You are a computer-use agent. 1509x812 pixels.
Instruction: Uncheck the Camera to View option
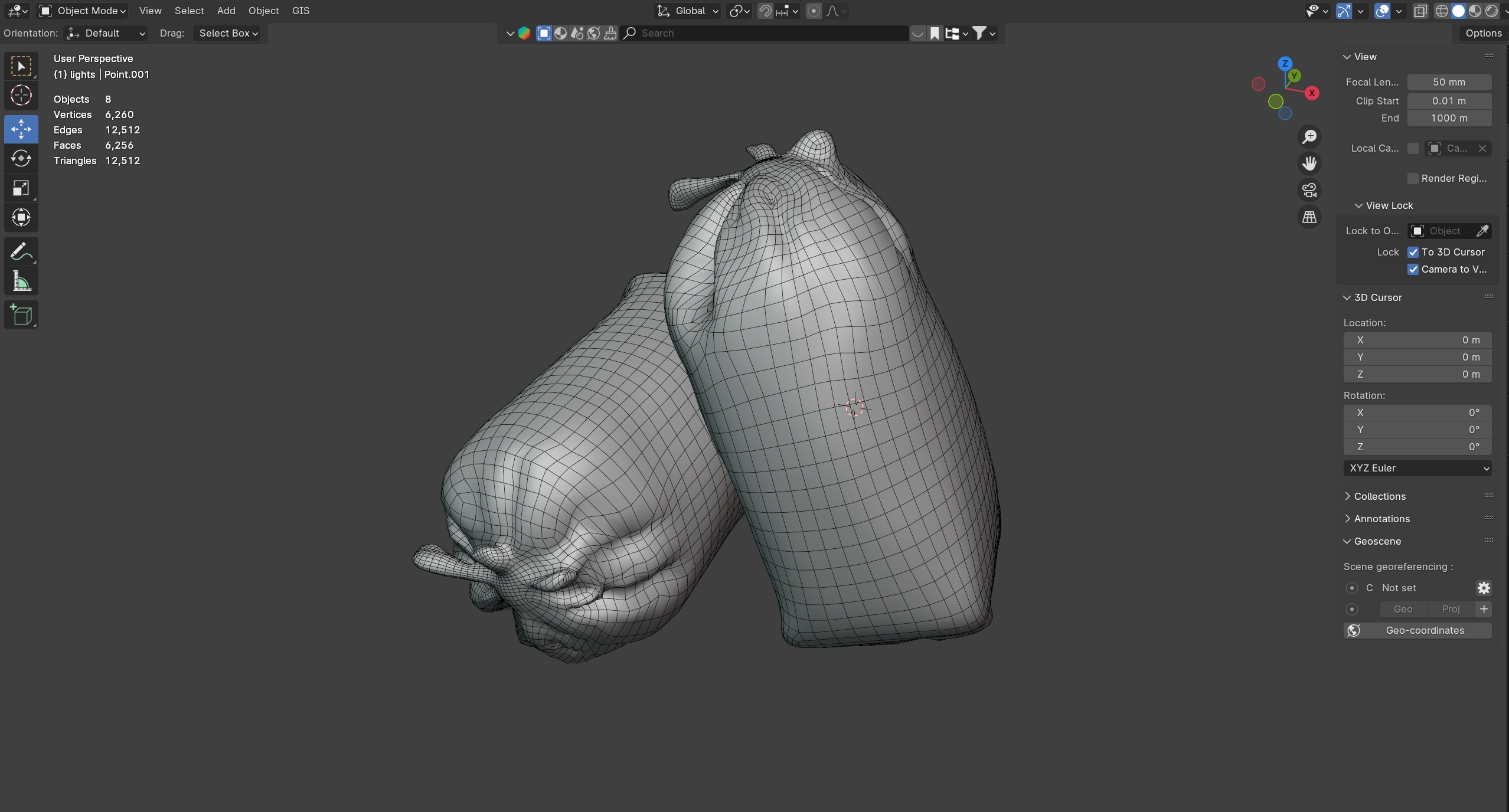(x=1413, y=269)
